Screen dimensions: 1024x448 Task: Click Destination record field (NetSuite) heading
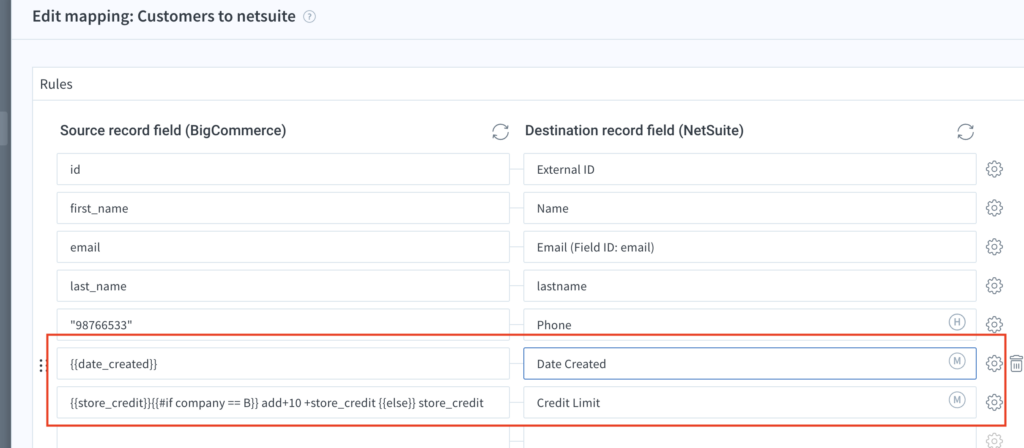pos(634,131)
